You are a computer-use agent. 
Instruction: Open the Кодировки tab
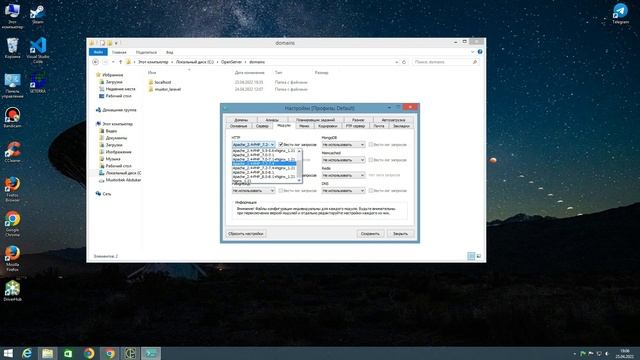click(328, 126)
